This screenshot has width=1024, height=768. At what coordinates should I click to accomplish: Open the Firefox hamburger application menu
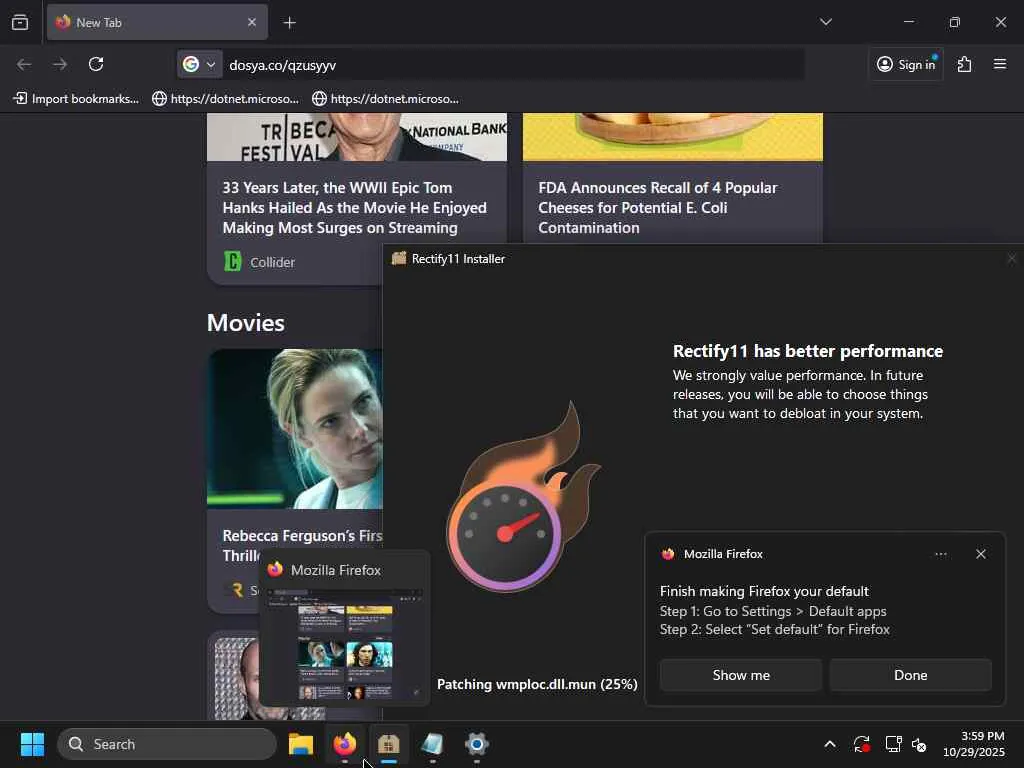1000,64
